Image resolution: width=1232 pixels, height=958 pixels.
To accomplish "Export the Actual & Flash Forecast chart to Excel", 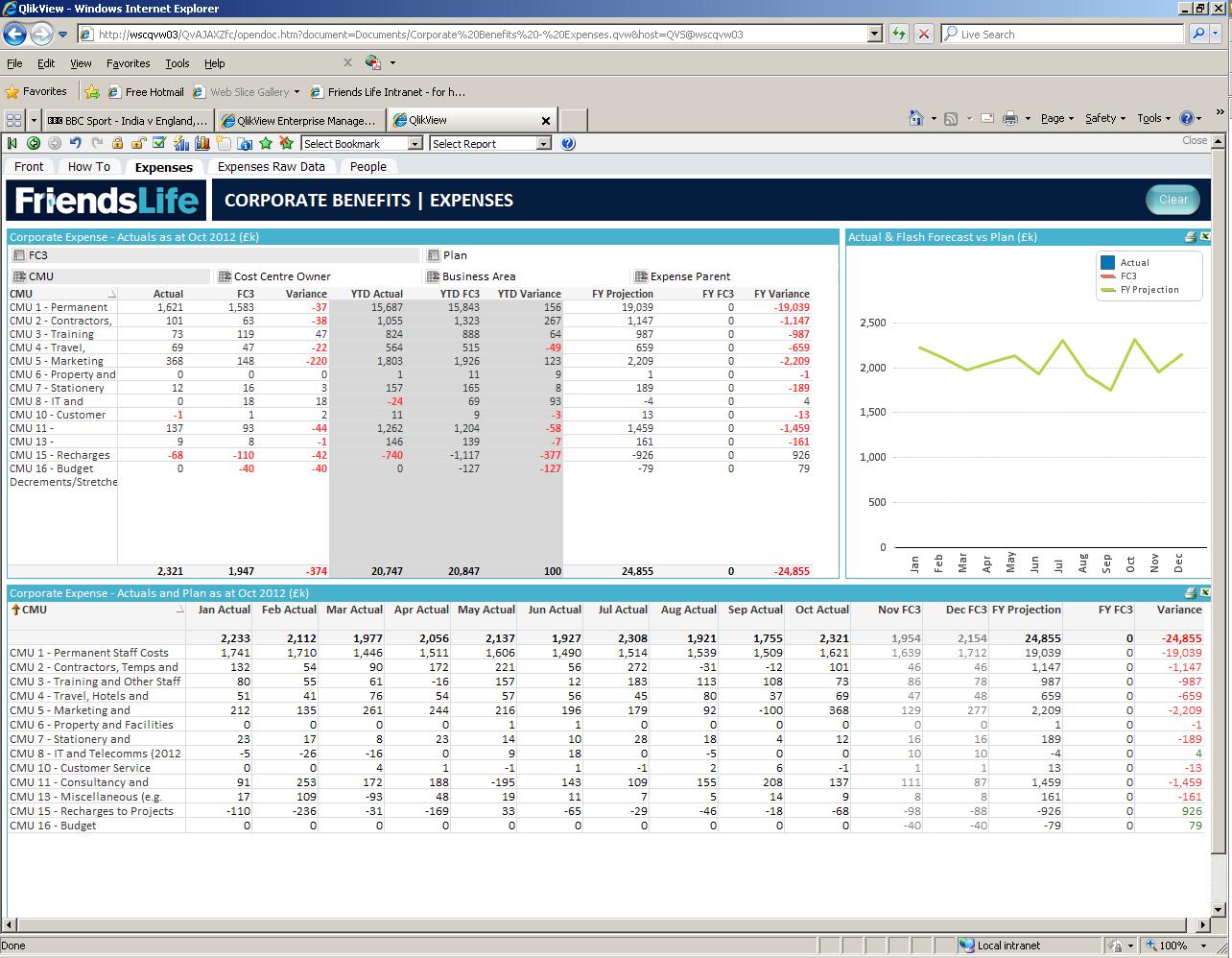I will point(1204,236).
